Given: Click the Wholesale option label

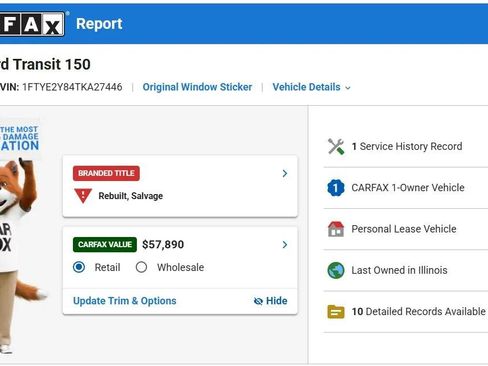Looking at the screenshot, I should tap(181, 267).
